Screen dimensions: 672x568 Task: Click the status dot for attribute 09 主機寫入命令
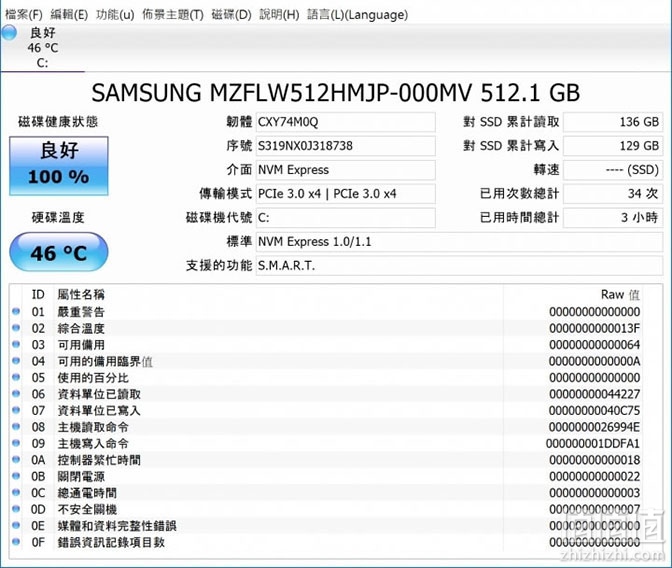coord(16,443)
